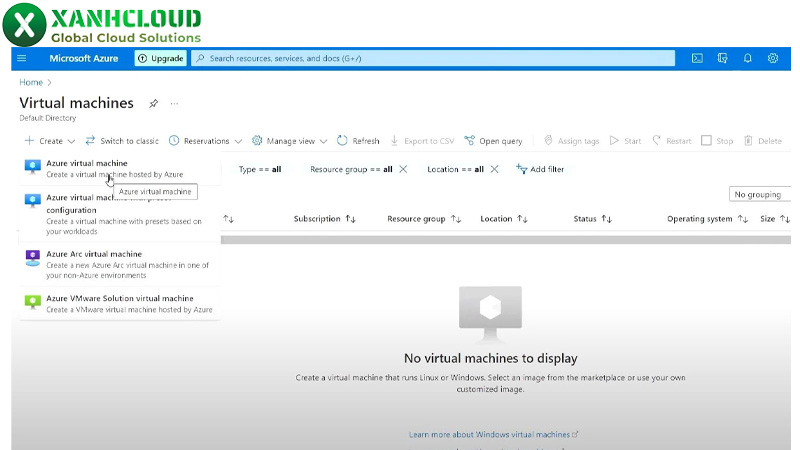800x450 pixels.
Task: Sort by the Location column
Action: pos(504,219)
